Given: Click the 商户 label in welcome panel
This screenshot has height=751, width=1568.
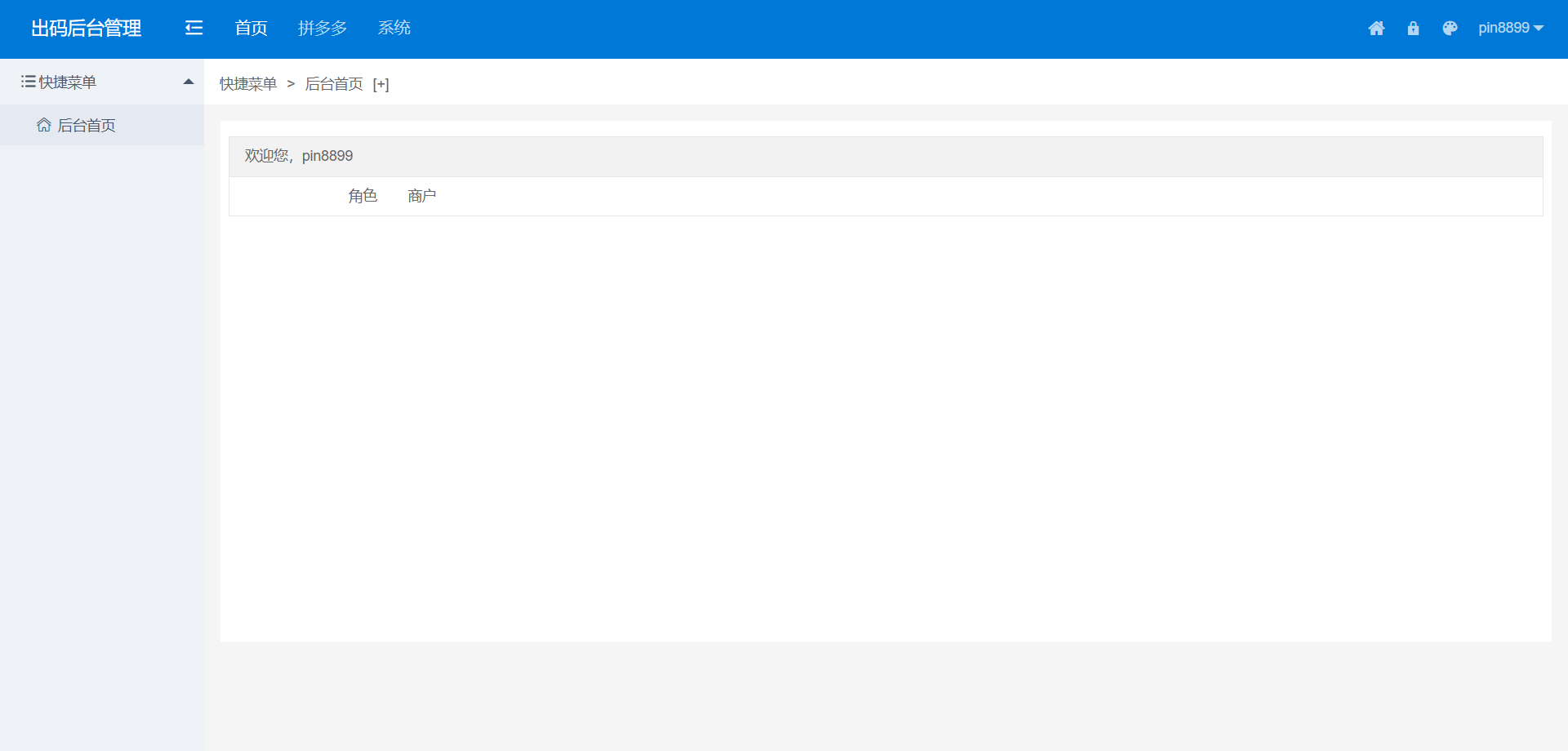Looking at the screenshot, I should (421, 196).
